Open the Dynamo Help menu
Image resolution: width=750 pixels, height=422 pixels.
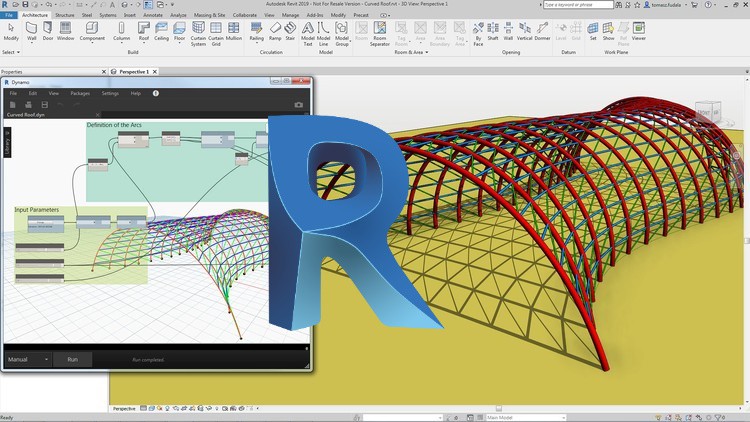(135, 93)
